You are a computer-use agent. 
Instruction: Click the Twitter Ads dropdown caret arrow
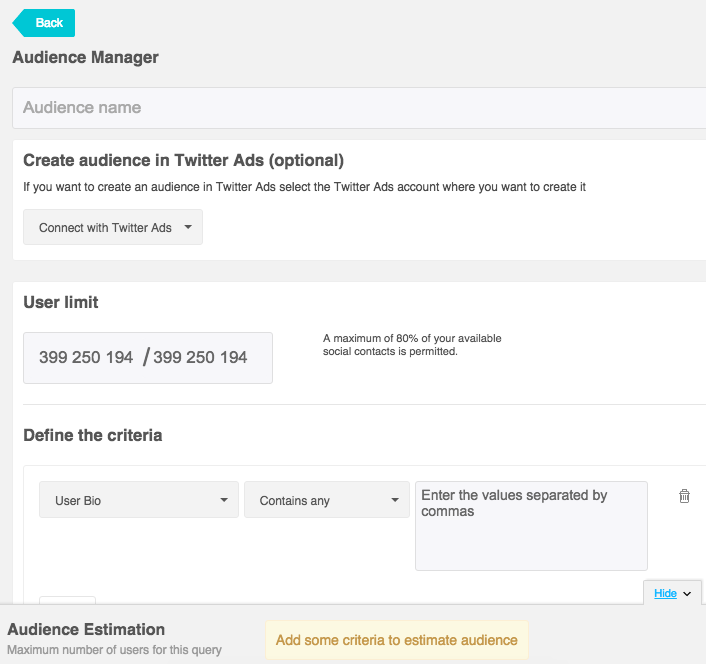(x=188, y=227)
